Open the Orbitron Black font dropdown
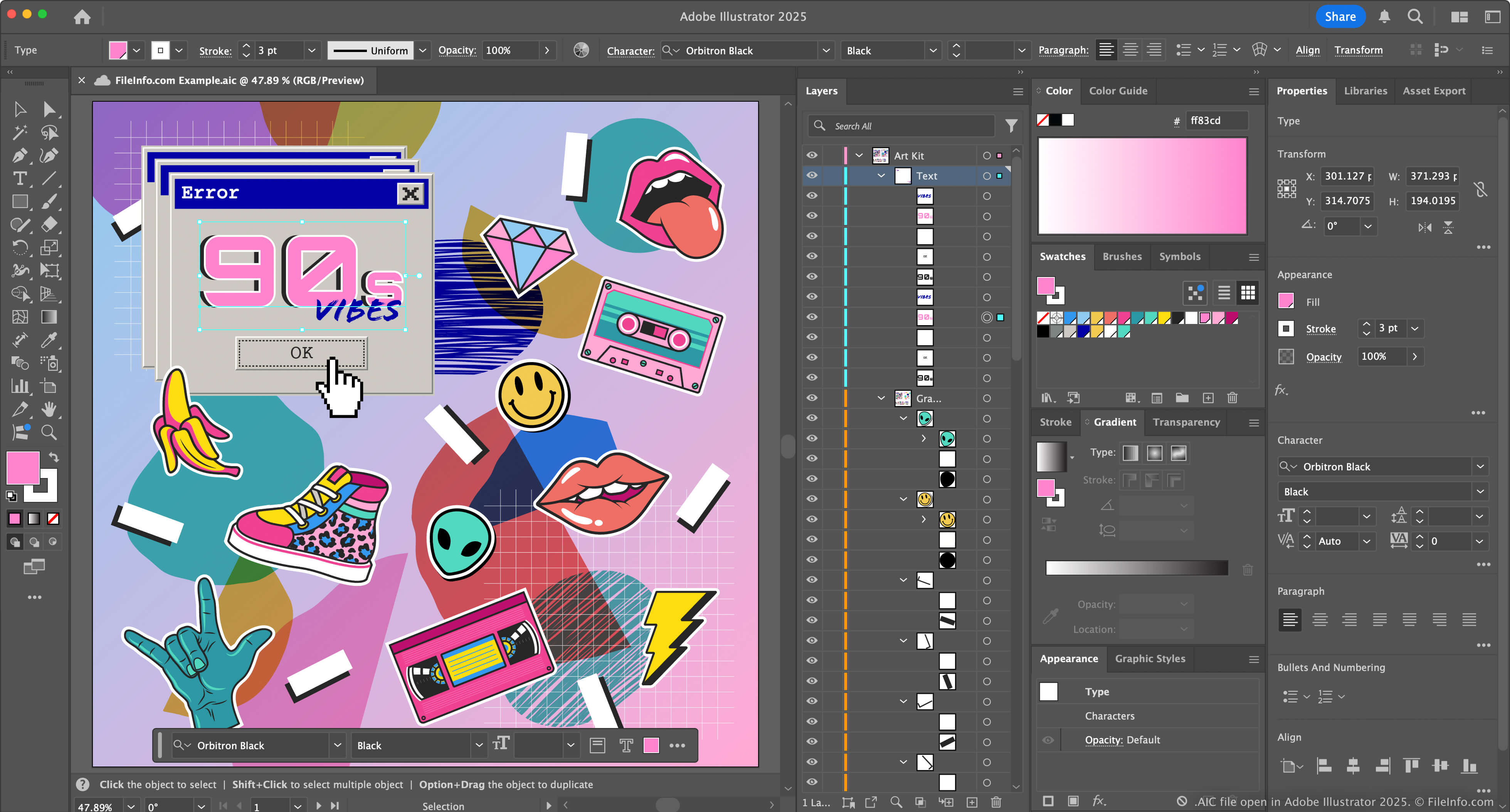The image size is (1510, 812). (x=826, y=50)
